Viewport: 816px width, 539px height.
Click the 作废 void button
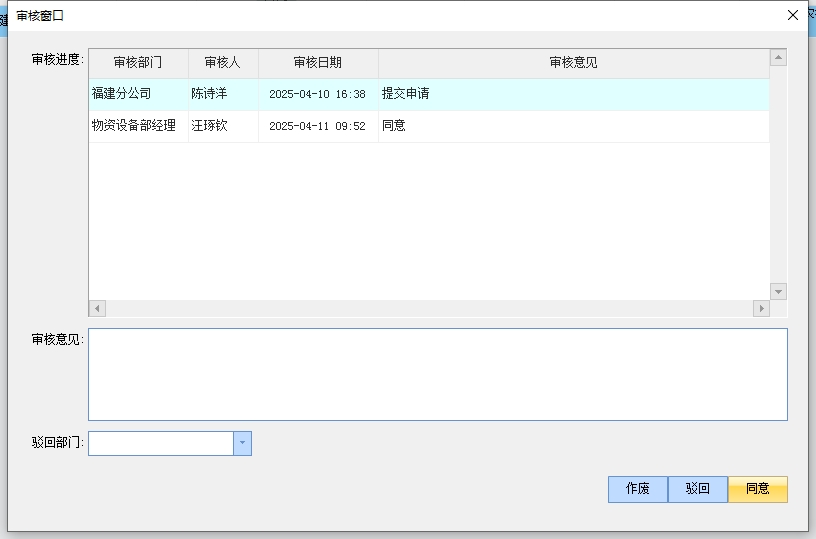[638, 489]
